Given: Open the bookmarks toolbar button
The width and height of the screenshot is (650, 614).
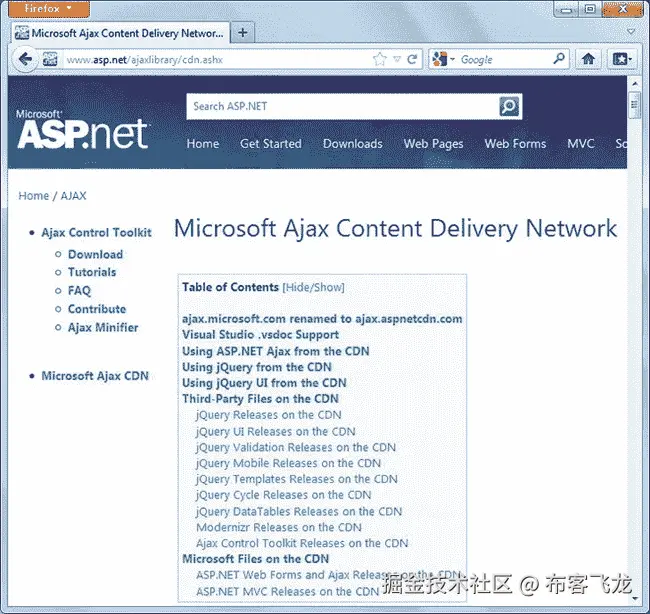Looking at the screenshot, I should 621,59.
